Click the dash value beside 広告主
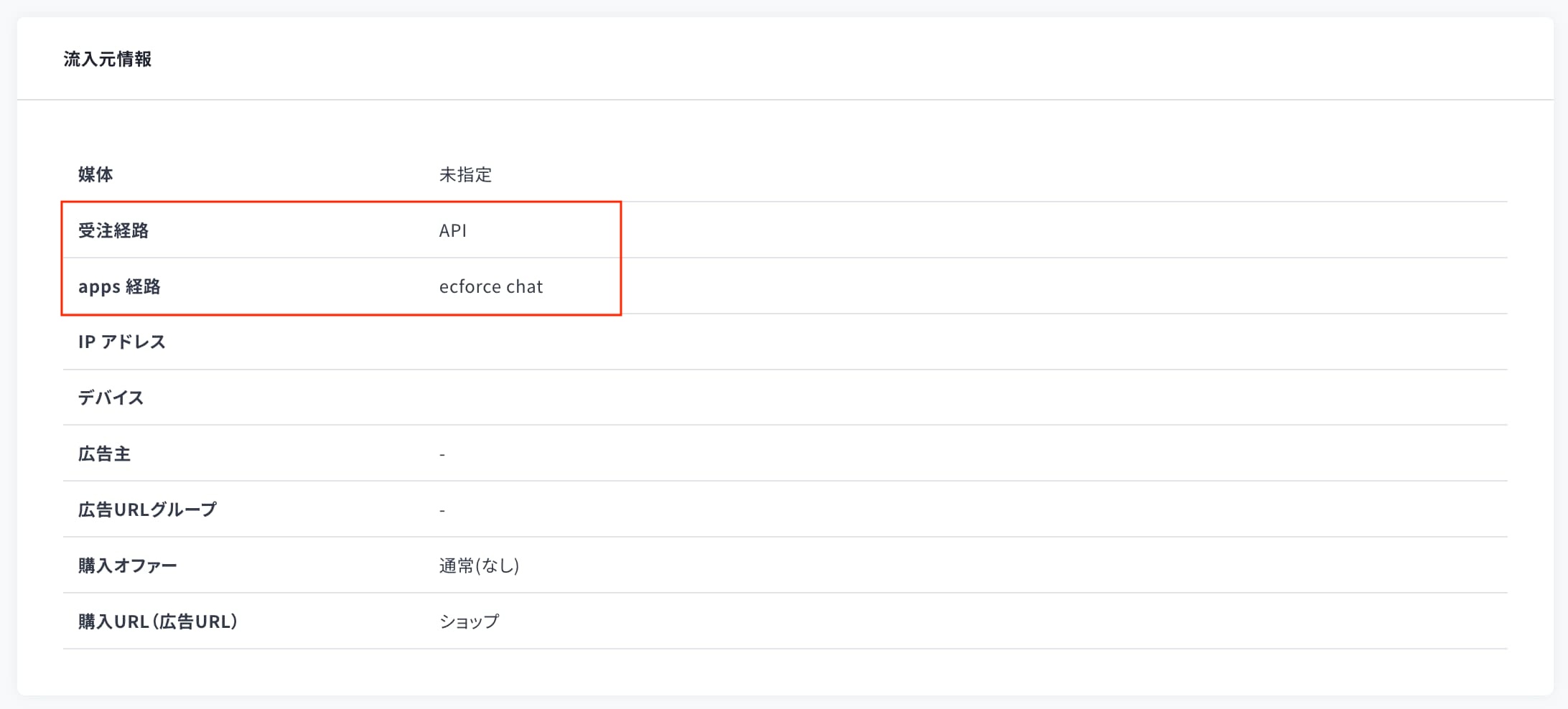Screen dimensions: 1568x709 click(x=442, y=454)
